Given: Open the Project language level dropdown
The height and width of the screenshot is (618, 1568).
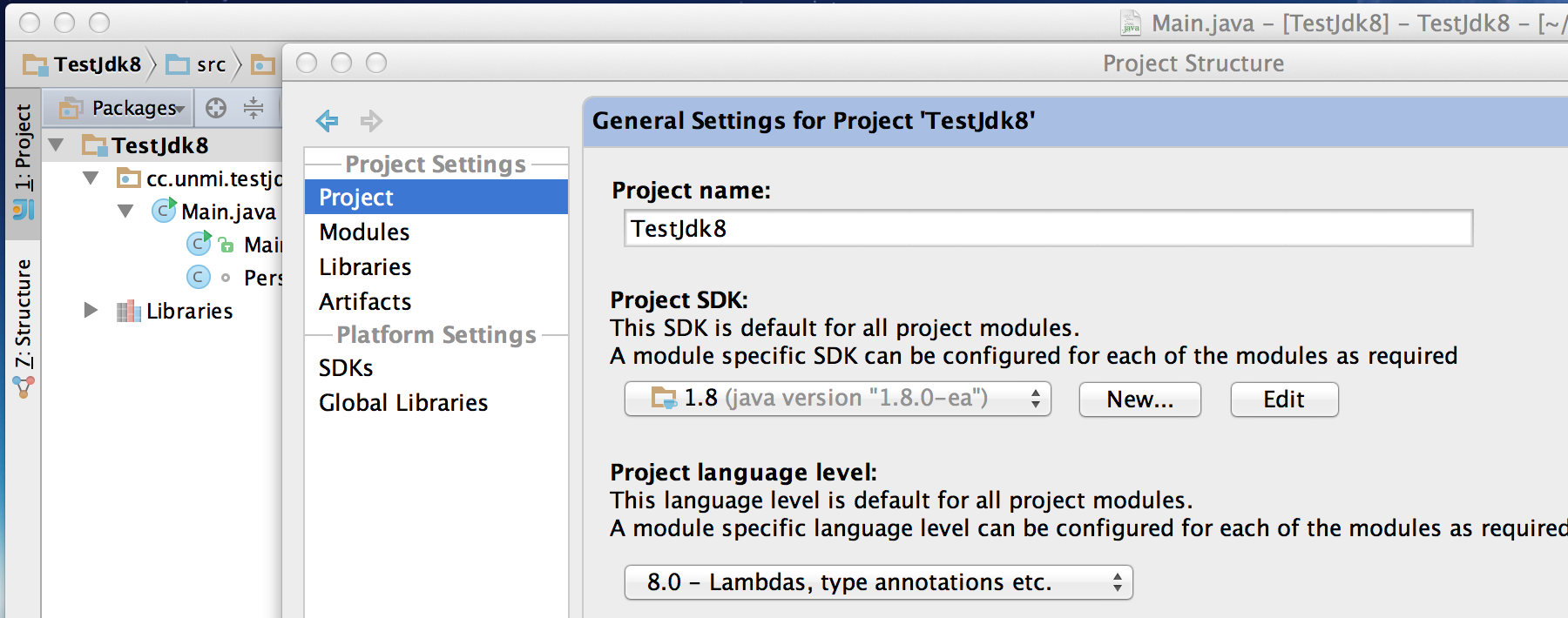Looking at the screenshot, I should pos(878,581).
